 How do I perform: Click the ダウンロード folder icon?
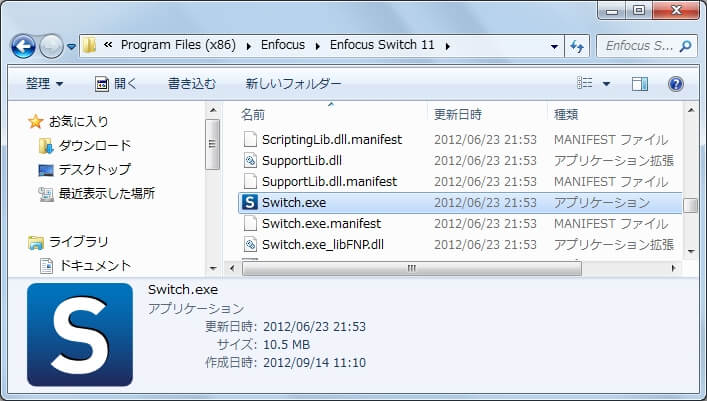[46, 146]
